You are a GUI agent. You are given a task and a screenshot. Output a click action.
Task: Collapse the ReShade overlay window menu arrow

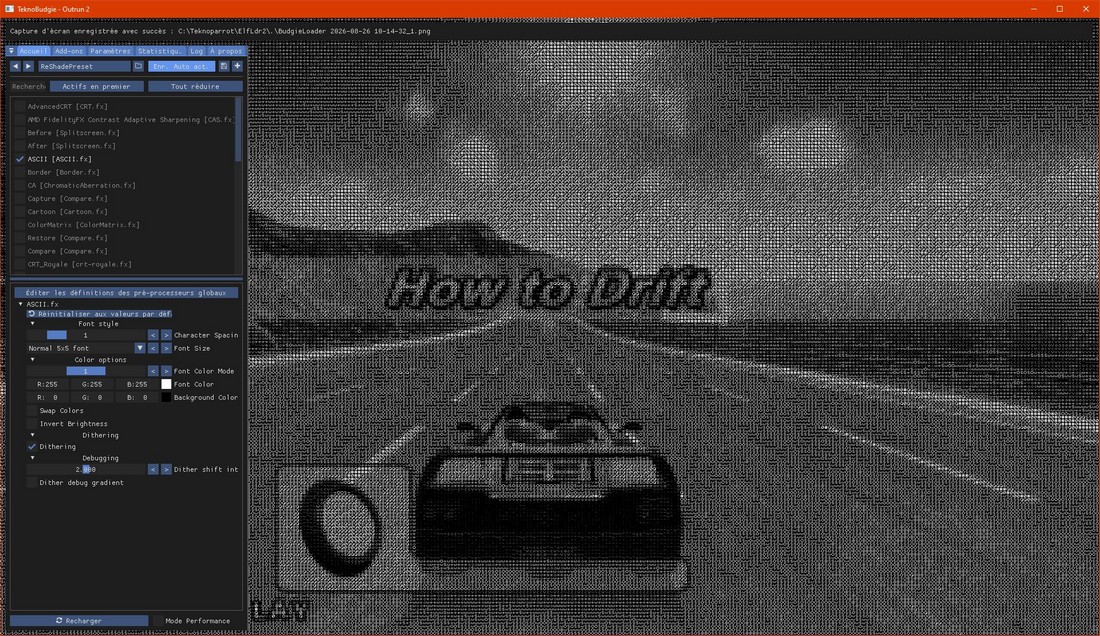click(x=11, y=51)
